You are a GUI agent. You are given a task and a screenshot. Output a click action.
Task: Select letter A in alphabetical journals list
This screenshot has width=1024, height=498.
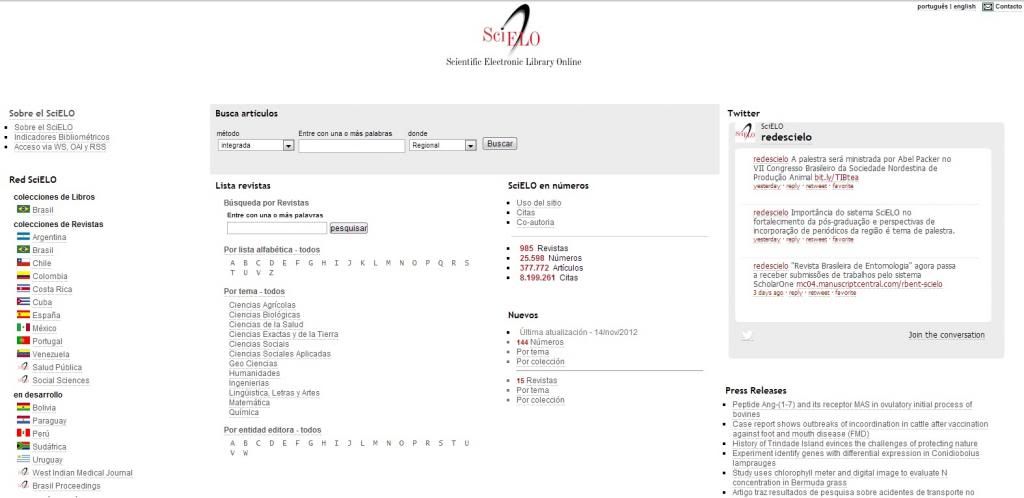232,263
